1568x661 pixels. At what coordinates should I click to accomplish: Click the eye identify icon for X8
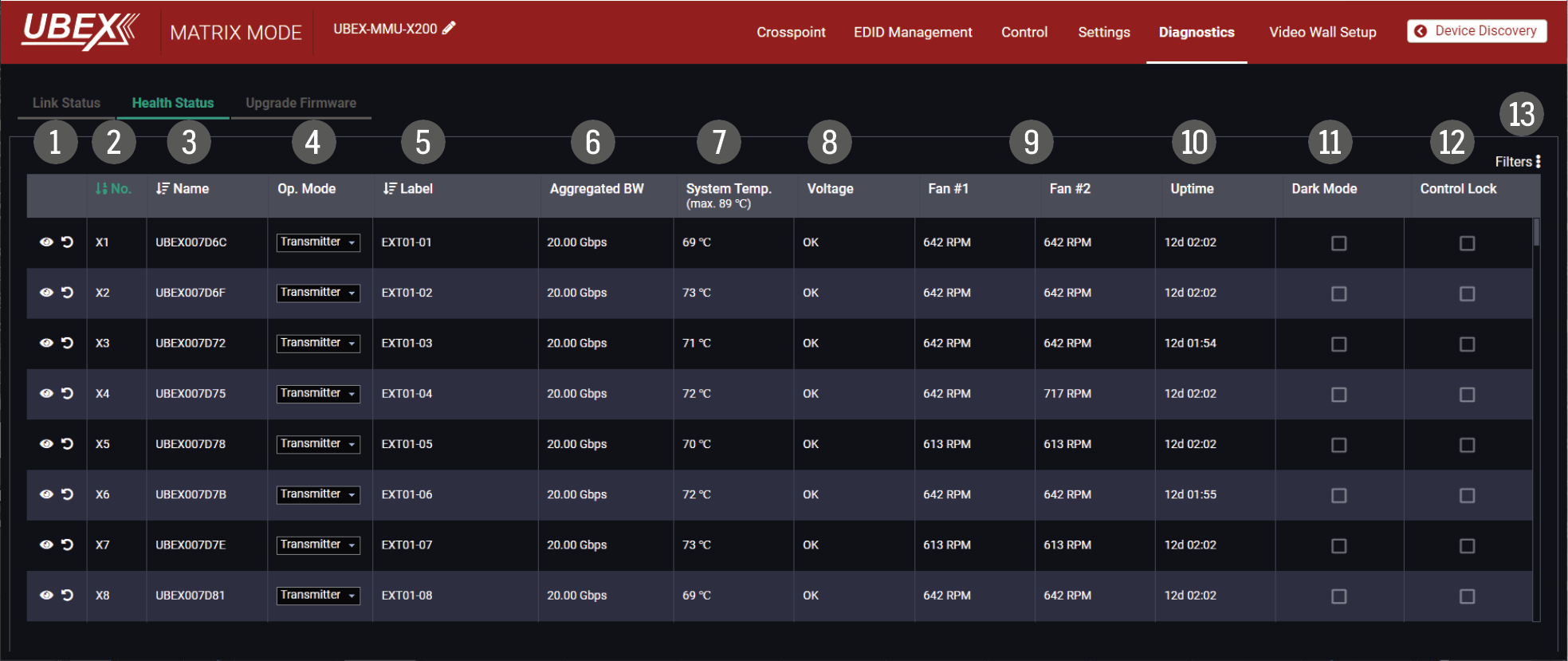tap(46, 595)
